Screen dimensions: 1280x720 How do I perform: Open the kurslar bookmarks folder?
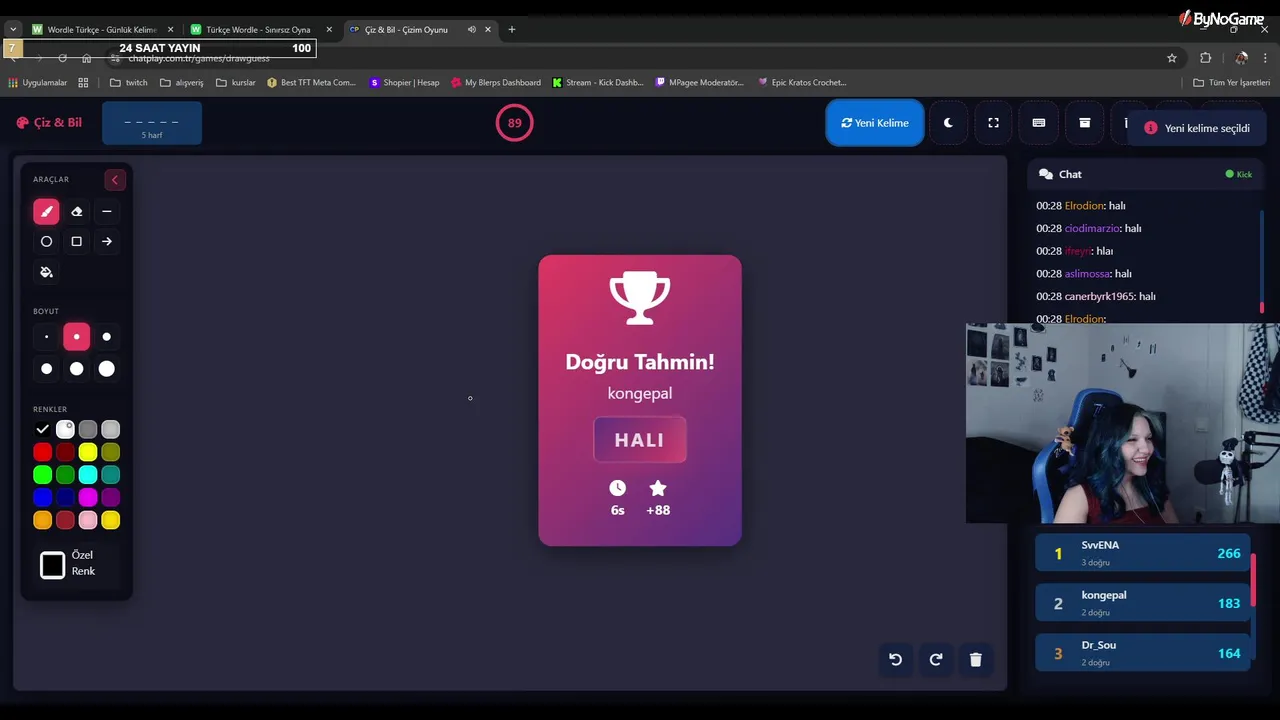click(236, 83)
